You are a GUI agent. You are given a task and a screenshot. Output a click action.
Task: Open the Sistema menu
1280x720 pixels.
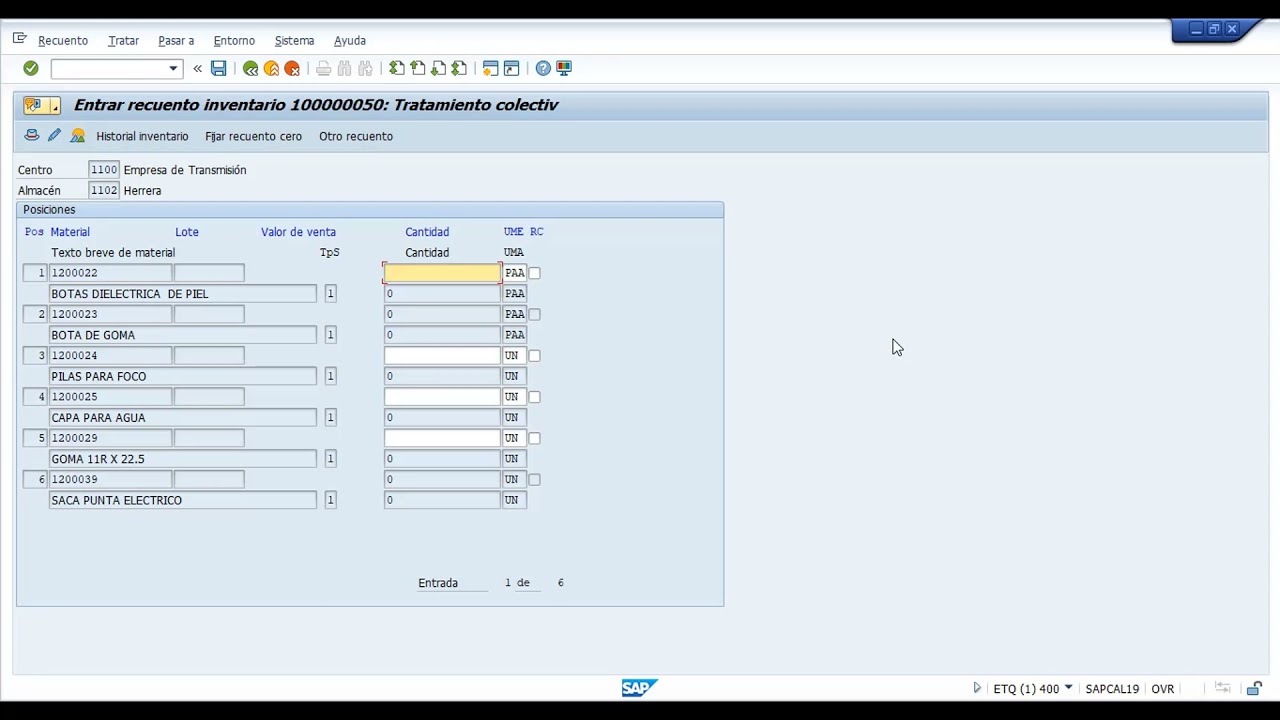[294, 40]
